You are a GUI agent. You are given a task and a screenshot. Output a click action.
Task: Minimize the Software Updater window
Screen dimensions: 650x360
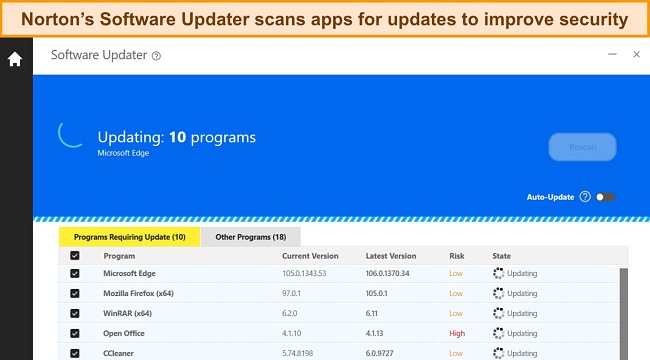coord(612,54)
